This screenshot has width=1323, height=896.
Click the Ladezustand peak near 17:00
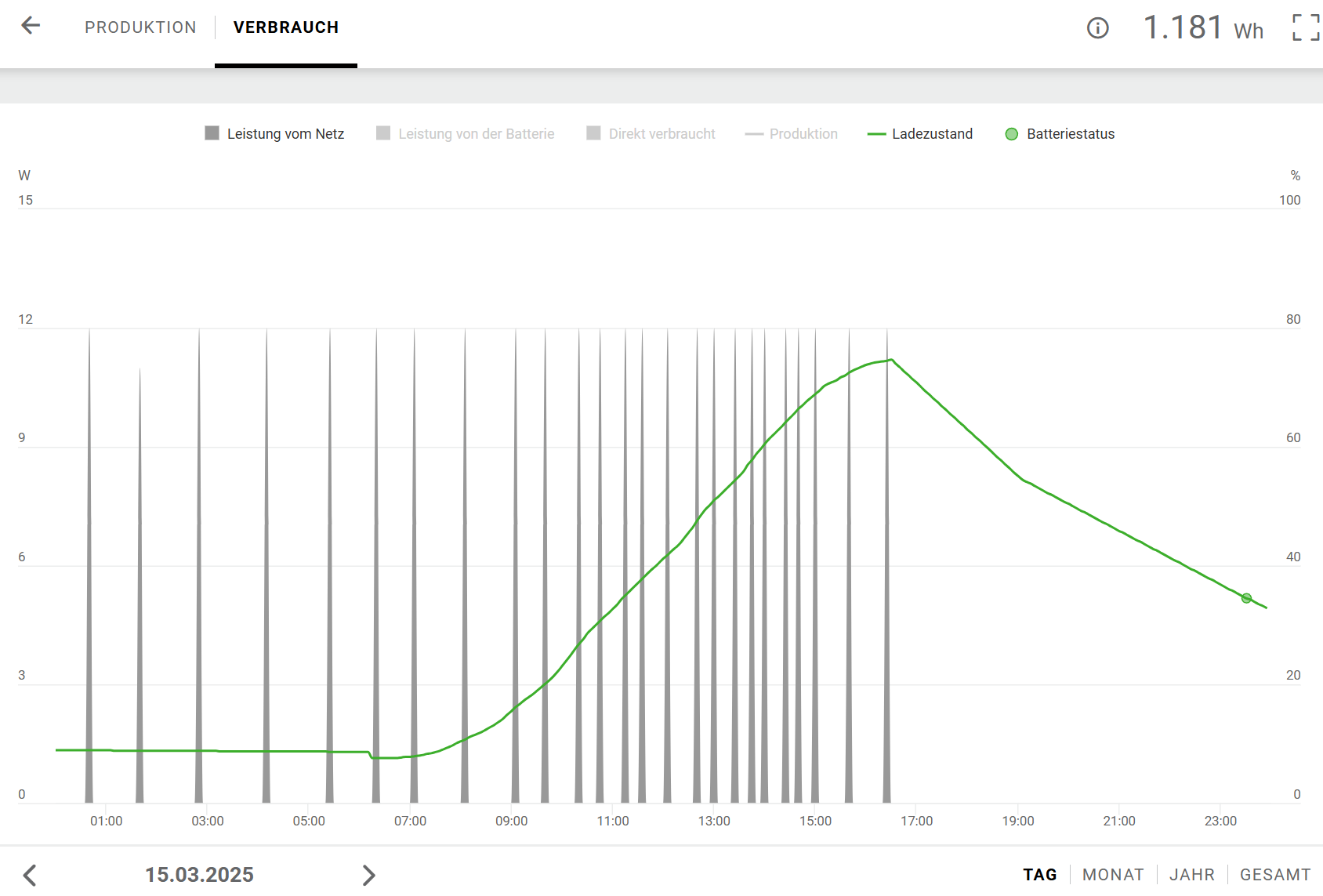tap(891, 360)
